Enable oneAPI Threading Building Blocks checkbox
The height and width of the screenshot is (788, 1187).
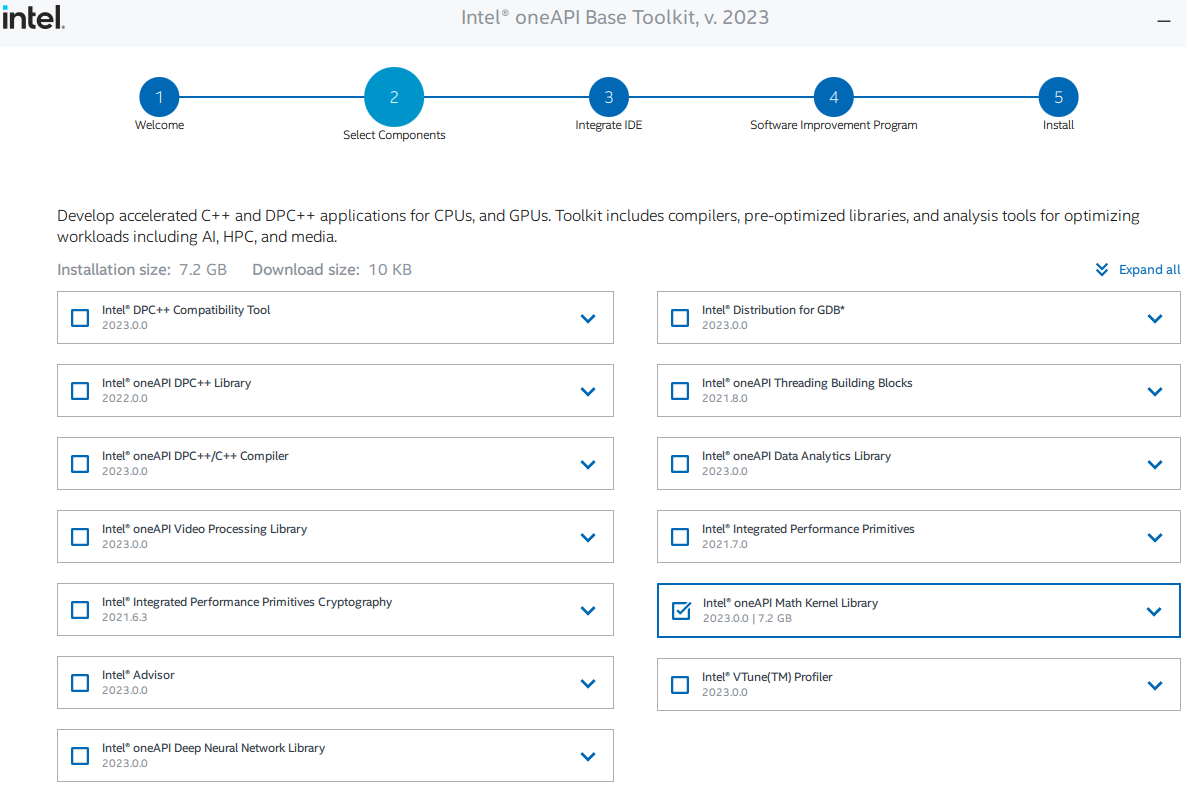tap(680, 391)
